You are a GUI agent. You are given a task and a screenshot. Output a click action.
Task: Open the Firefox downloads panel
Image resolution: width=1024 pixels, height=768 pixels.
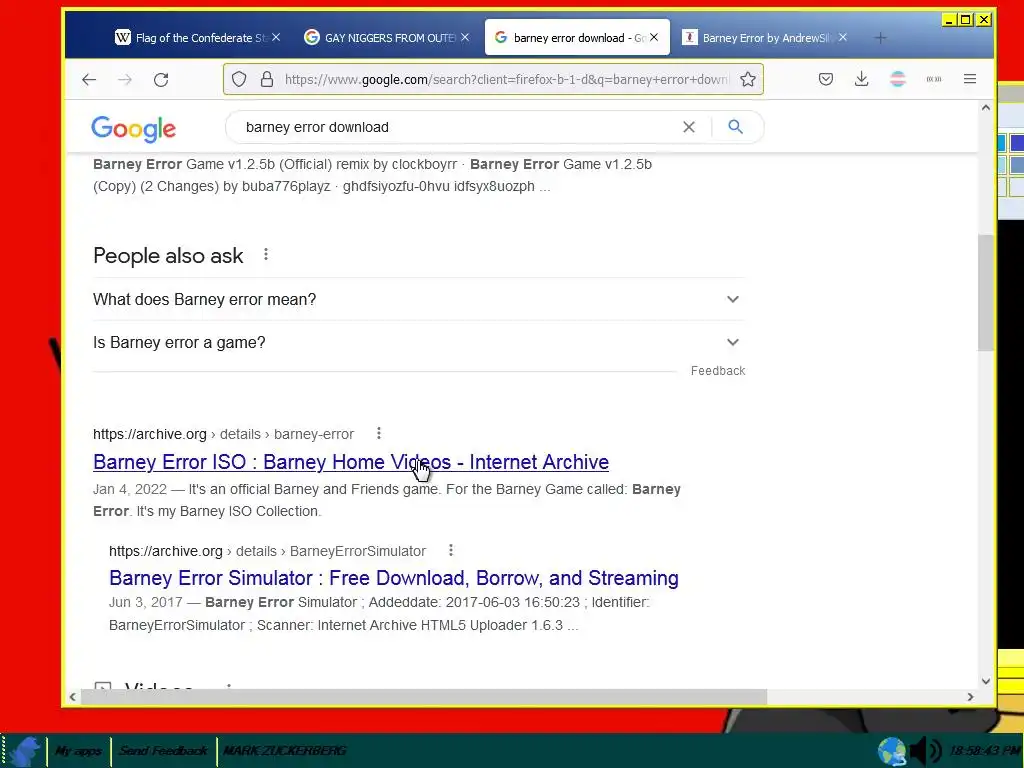861,80
